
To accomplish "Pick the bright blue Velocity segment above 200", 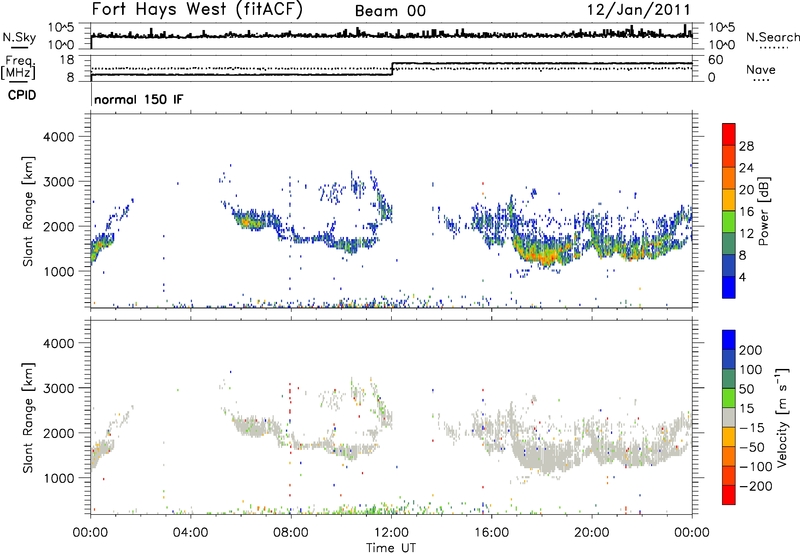I will point(729,340).
